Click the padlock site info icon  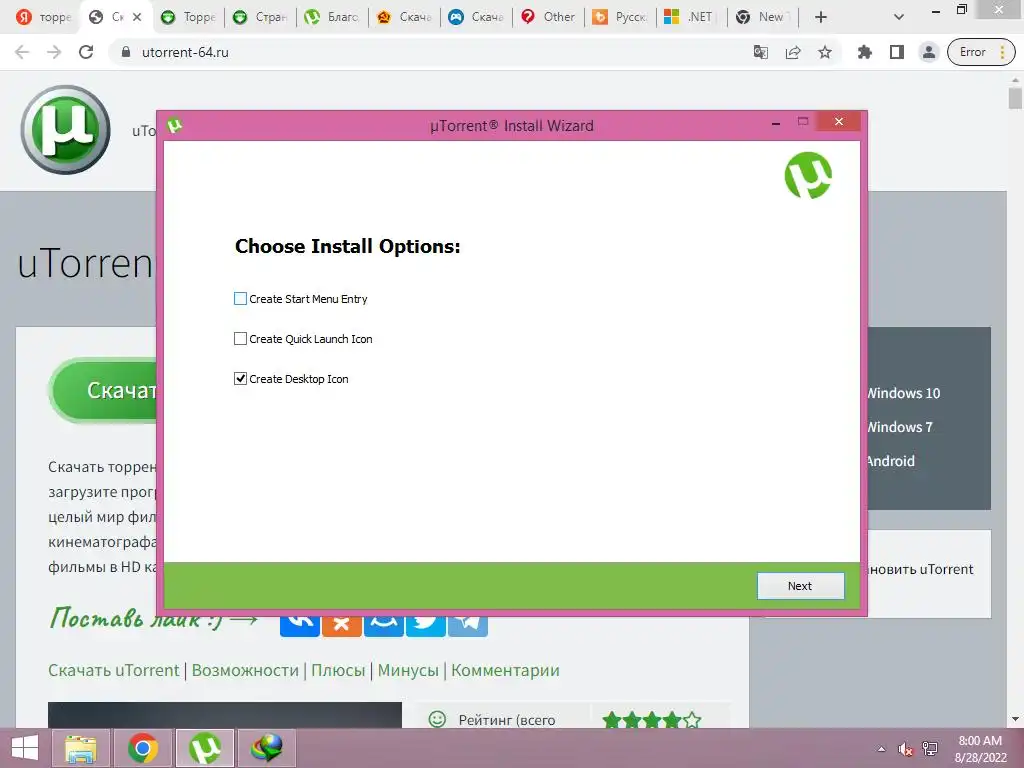click(x=126, y=52)
